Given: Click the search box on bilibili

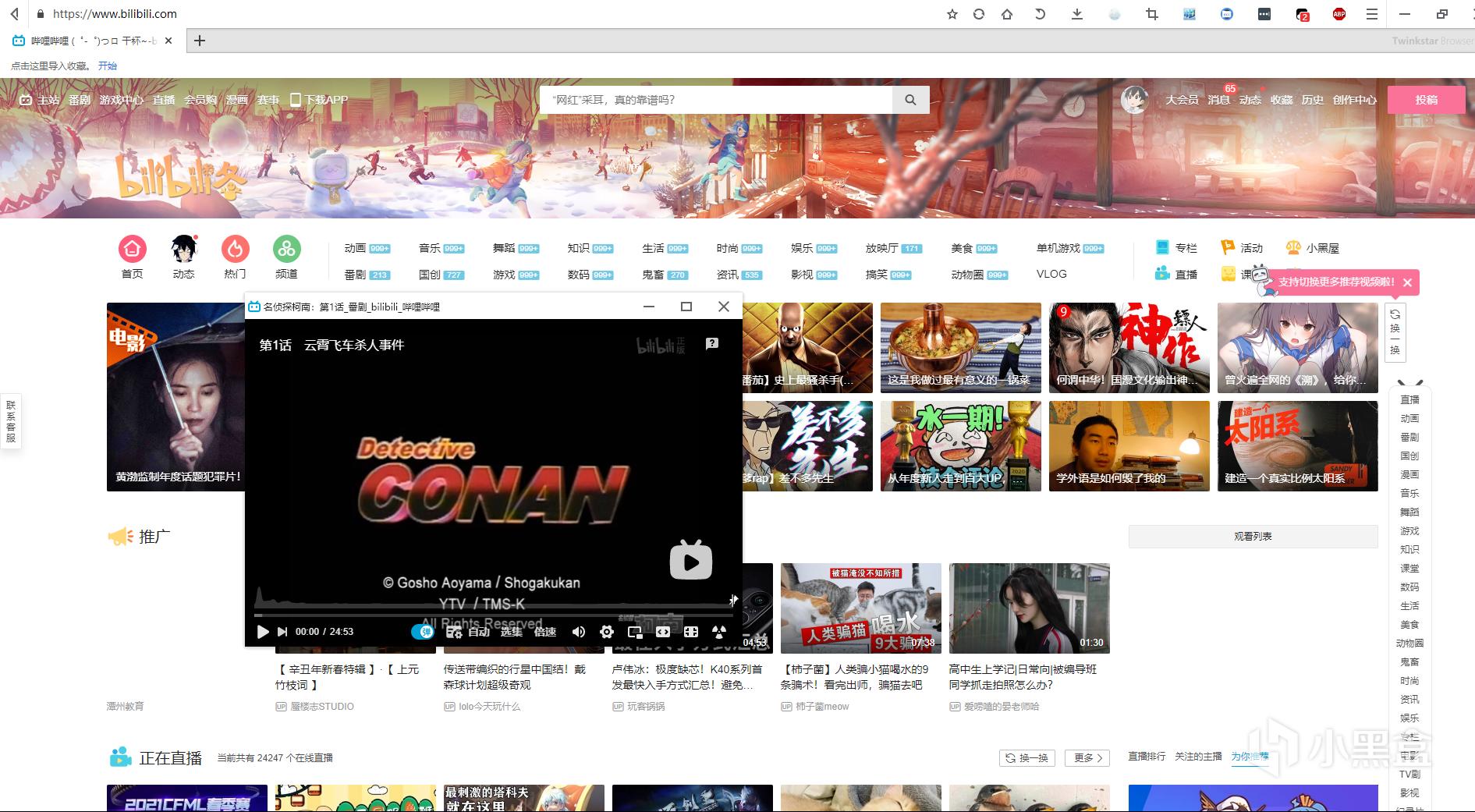Looking at the screenshot, I should pos(716,100).
